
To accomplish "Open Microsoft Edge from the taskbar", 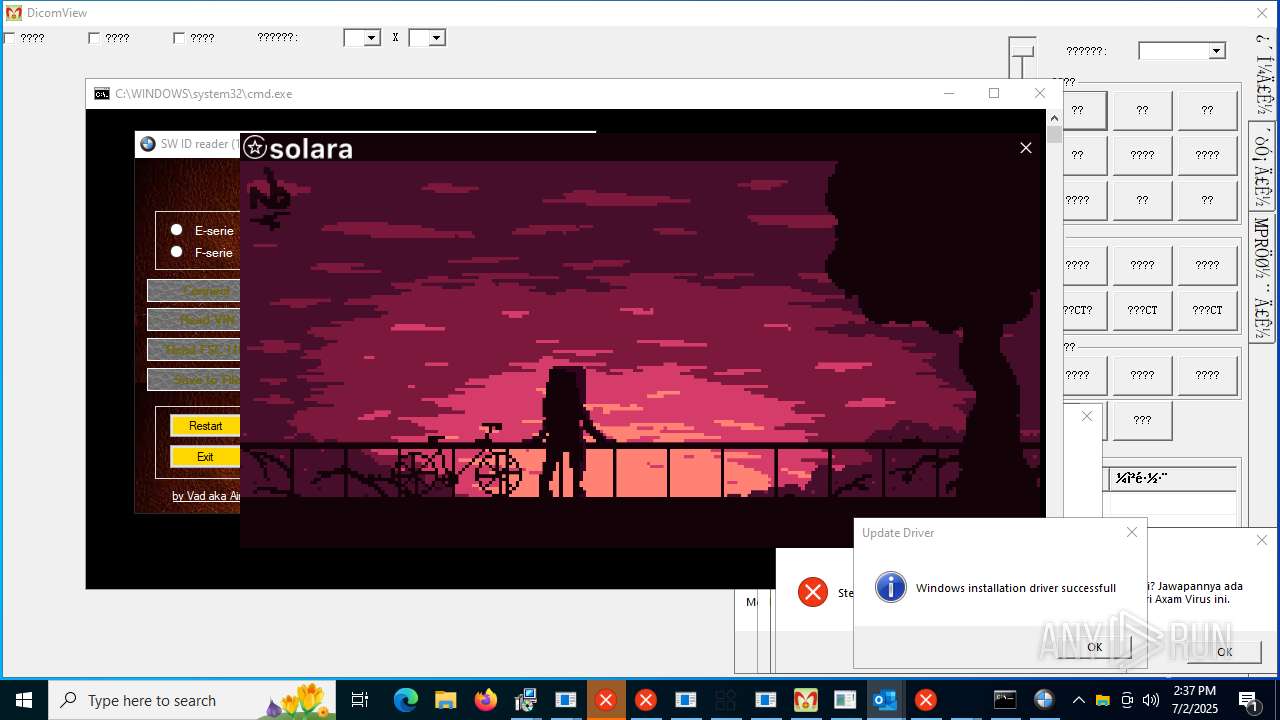I will (x=406, y=700).
